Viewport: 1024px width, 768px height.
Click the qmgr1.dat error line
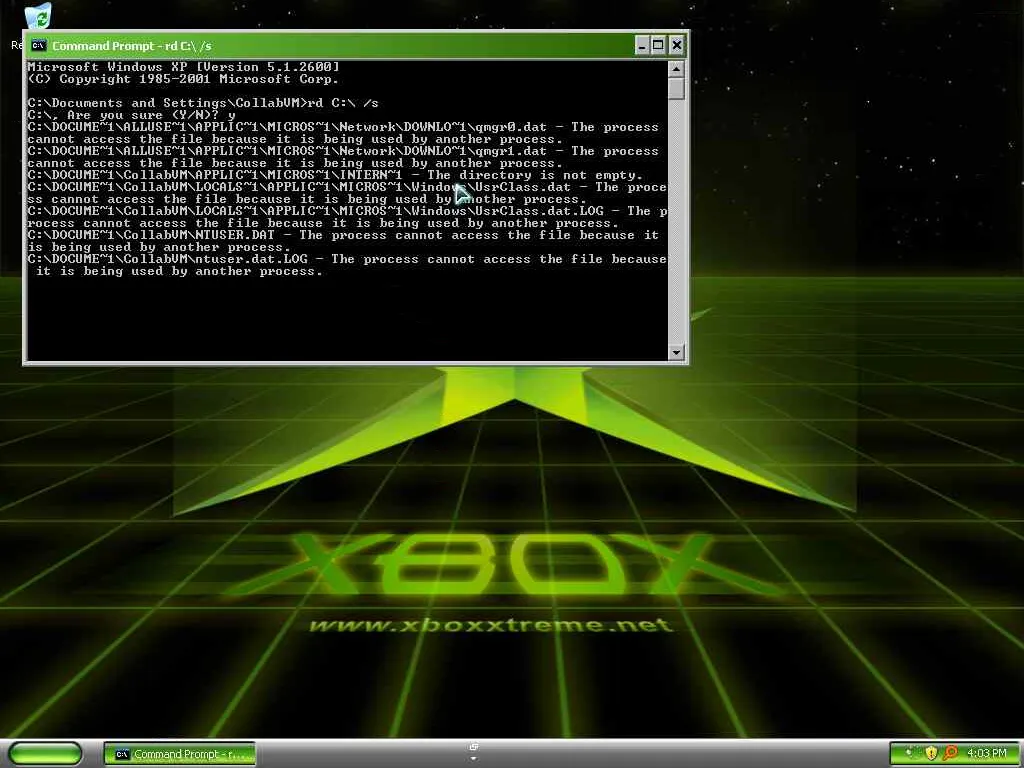pyautogui.click(x=344, y=157)
